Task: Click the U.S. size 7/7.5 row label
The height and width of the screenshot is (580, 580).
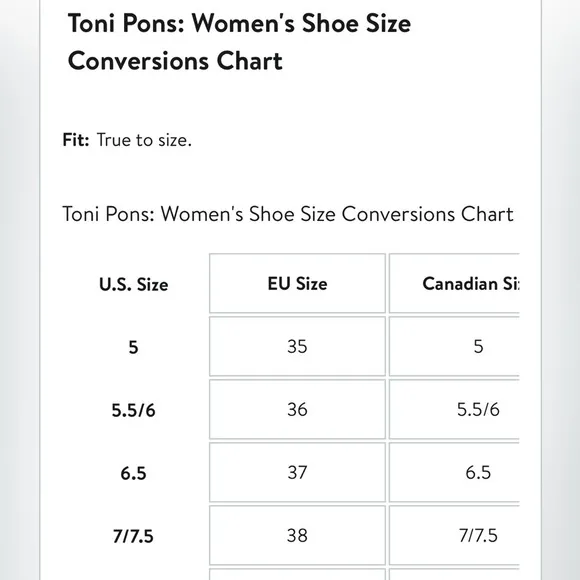Action: 133,536
